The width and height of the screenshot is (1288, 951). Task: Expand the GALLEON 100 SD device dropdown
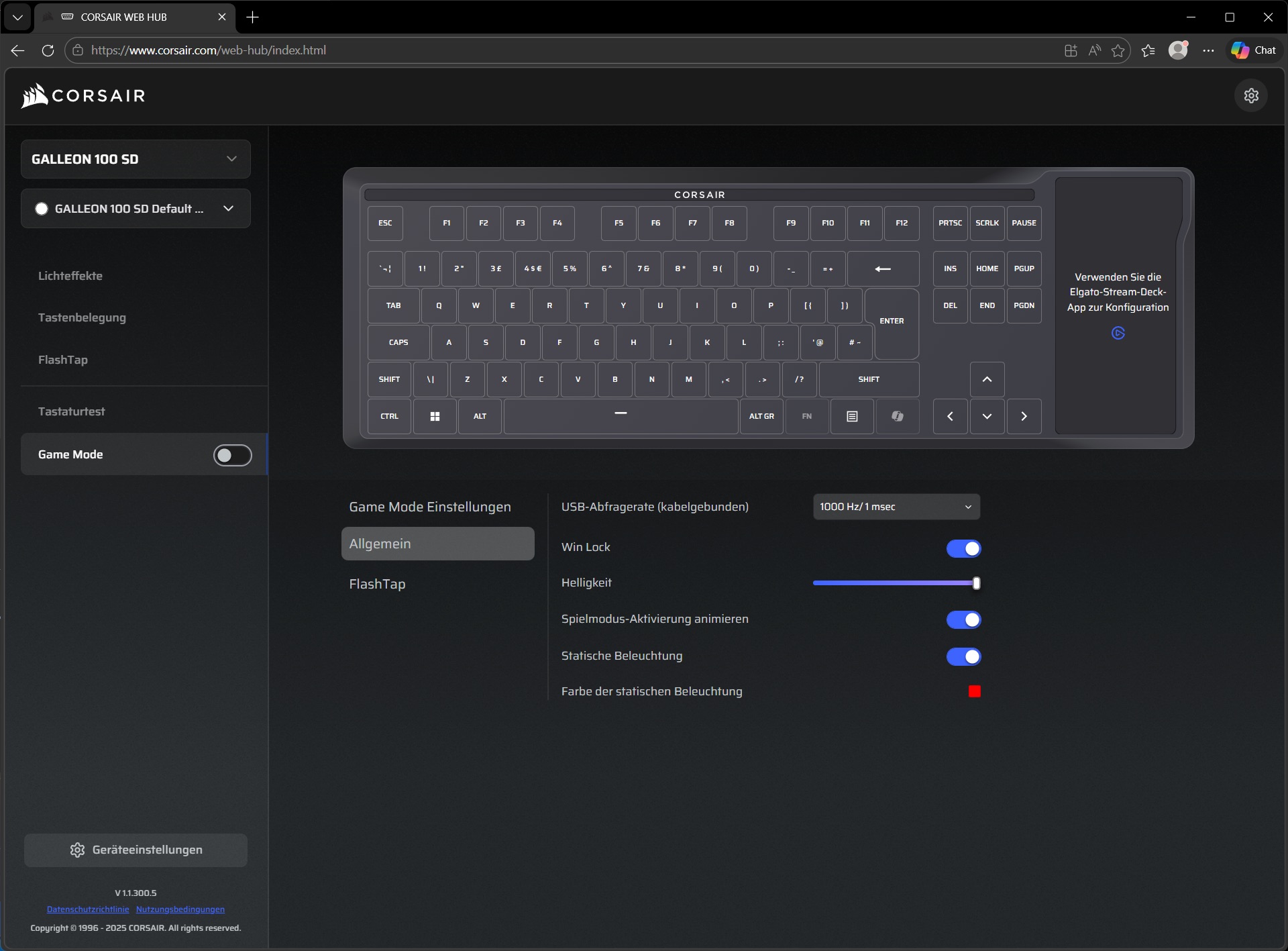tap(136, 159)
